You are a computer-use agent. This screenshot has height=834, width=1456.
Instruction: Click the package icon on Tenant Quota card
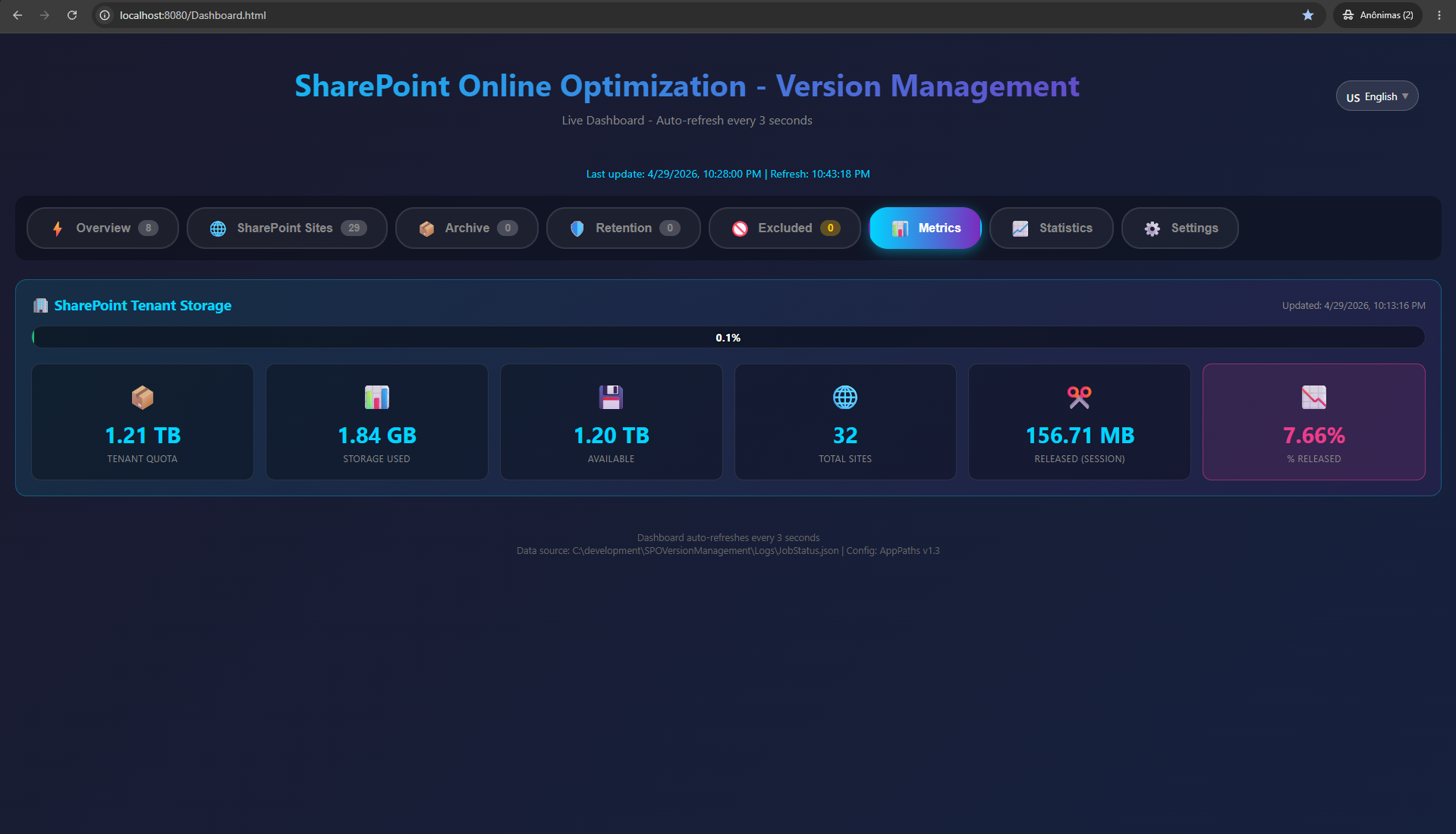coord(143,397)
